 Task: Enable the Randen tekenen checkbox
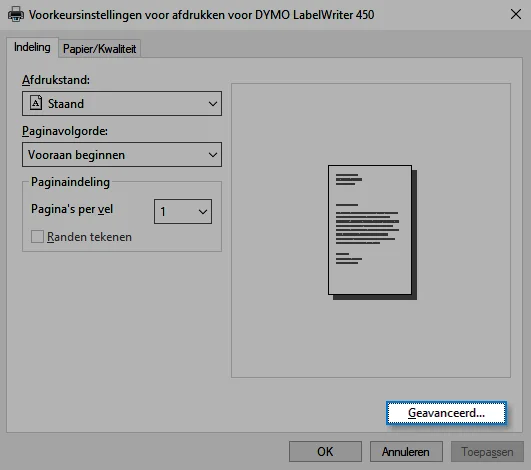point(37,236)
